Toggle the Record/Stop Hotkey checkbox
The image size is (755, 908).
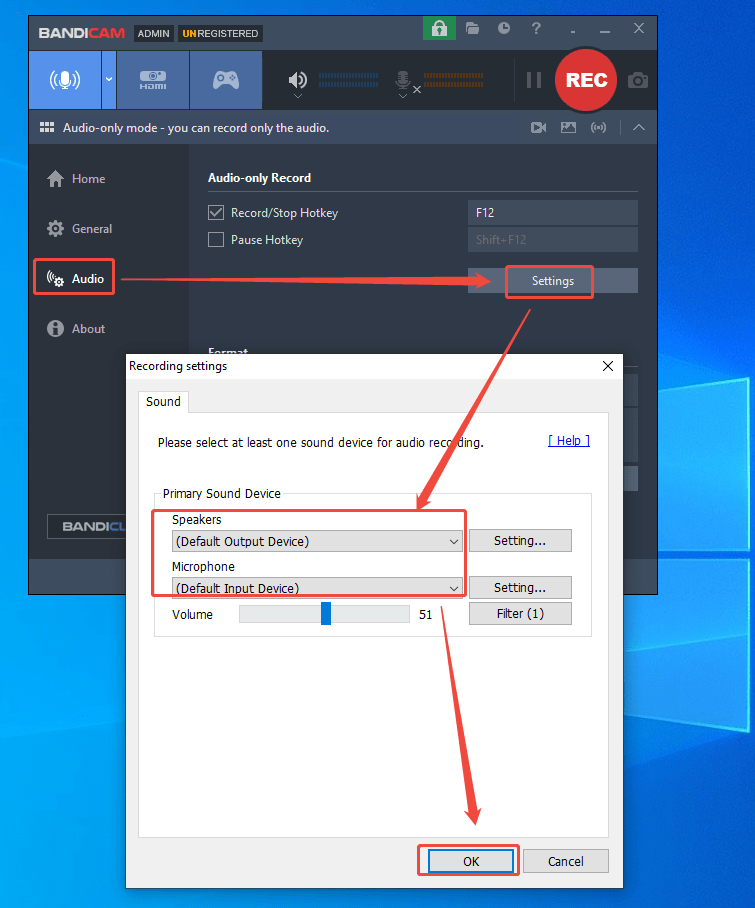(x=216, y=213)
